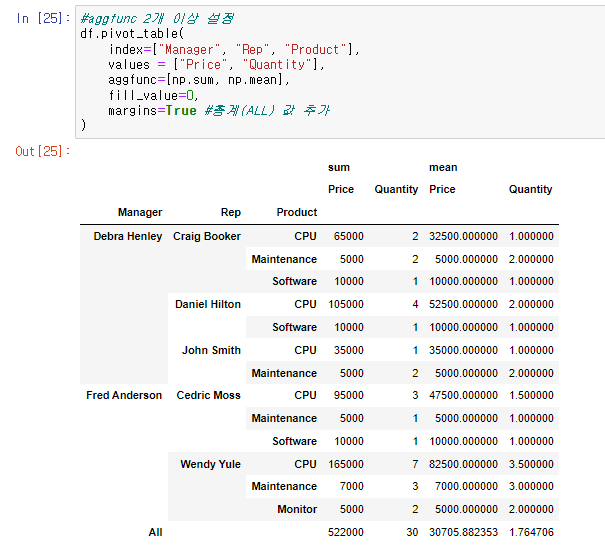Click the Manager index header
The width and height of the screenshot is (605, 550).
click(x=140, y=212)
